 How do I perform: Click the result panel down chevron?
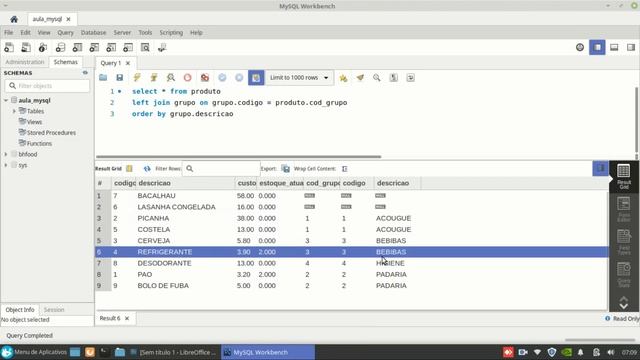624,306
